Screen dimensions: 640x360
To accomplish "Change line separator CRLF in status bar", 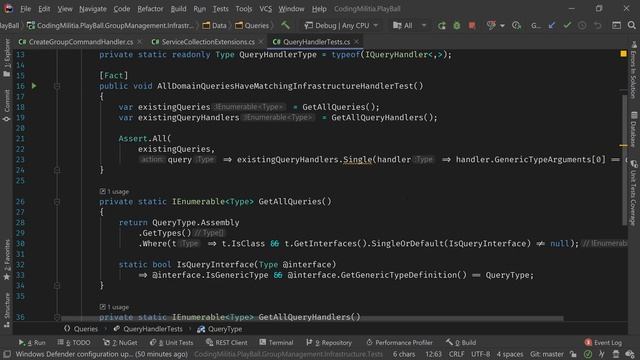I will [456, 354].
